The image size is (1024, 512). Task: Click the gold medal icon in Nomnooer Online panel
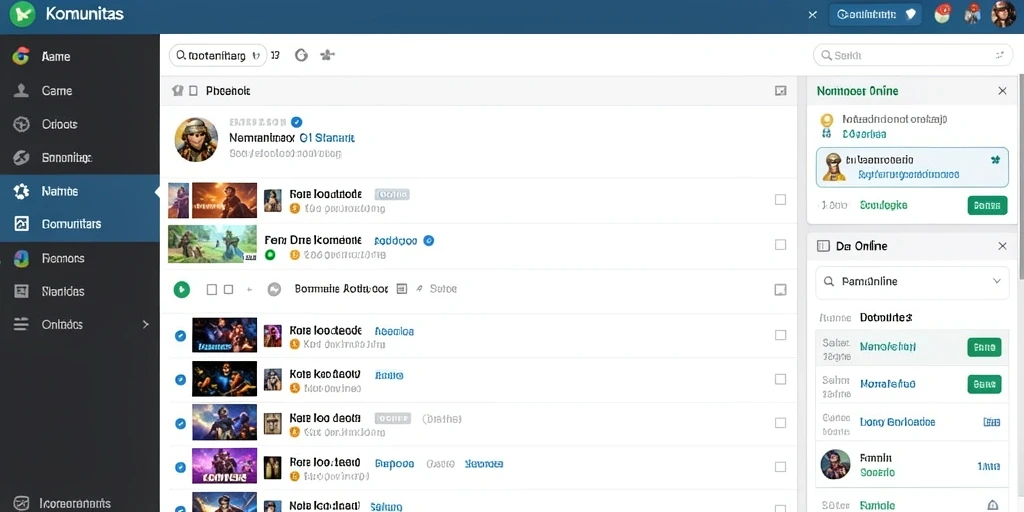[827, 120]
